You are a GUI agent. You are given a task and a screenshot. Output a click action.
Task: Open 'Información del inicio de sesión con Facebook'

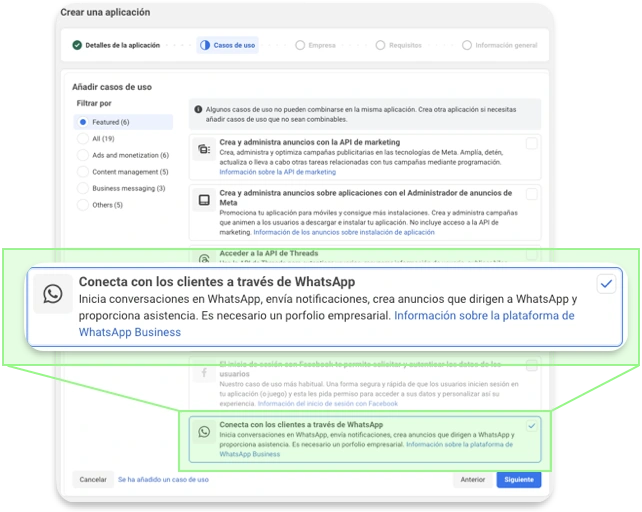pyautogui.click(x=328, y=403)
